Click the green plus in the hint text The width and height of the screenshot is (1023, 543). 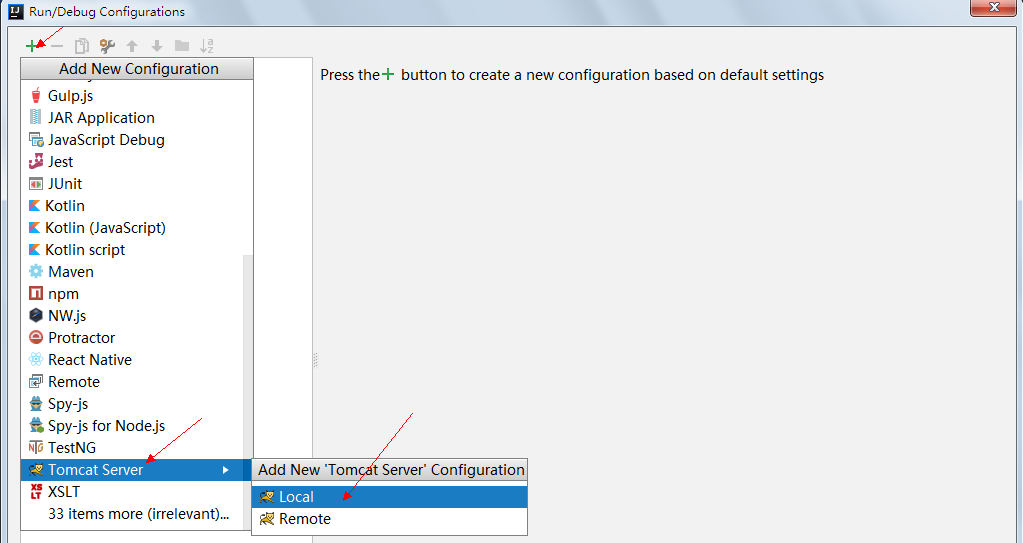(x=388, y=74)
